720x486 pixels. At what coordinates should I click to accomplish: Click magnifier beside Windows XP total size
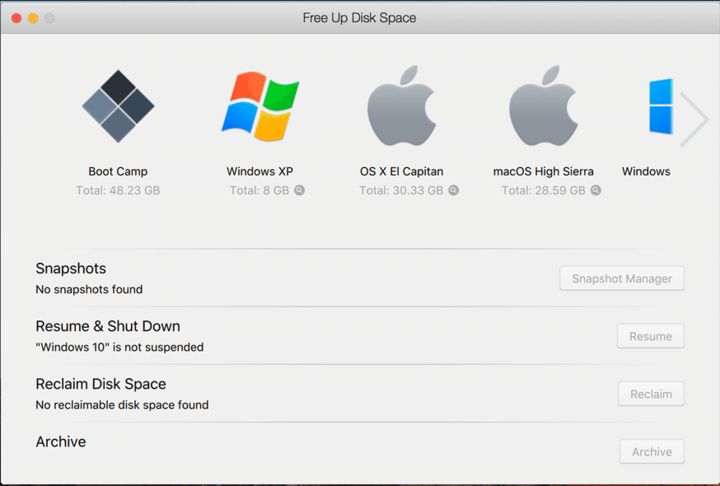(300, 190)
